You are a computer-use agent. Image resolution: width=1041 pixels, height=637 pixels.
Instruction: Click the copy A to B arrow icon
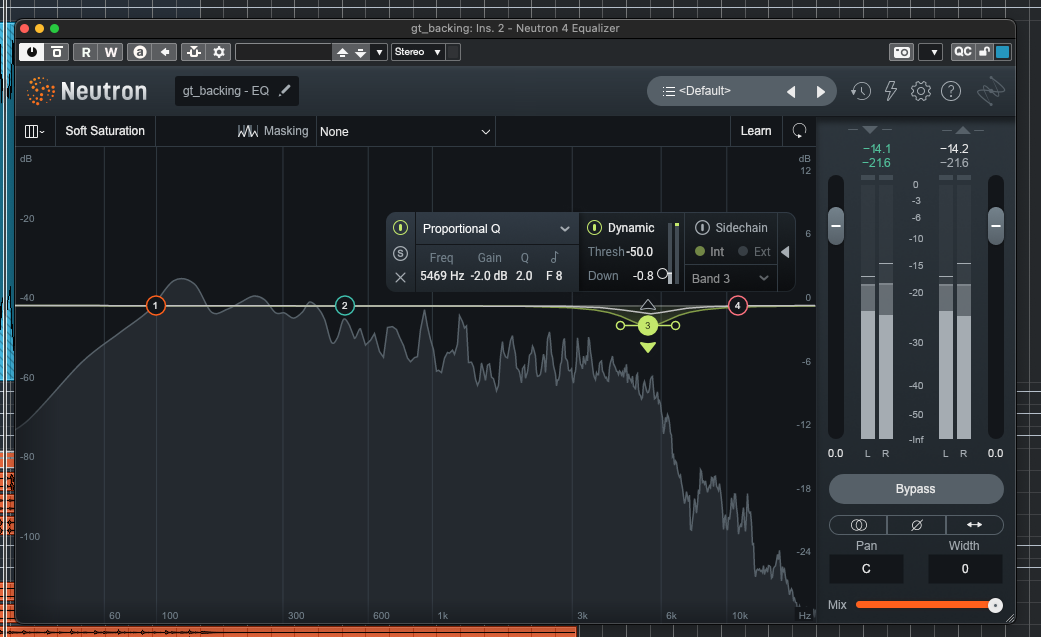(x=165, y=52)
